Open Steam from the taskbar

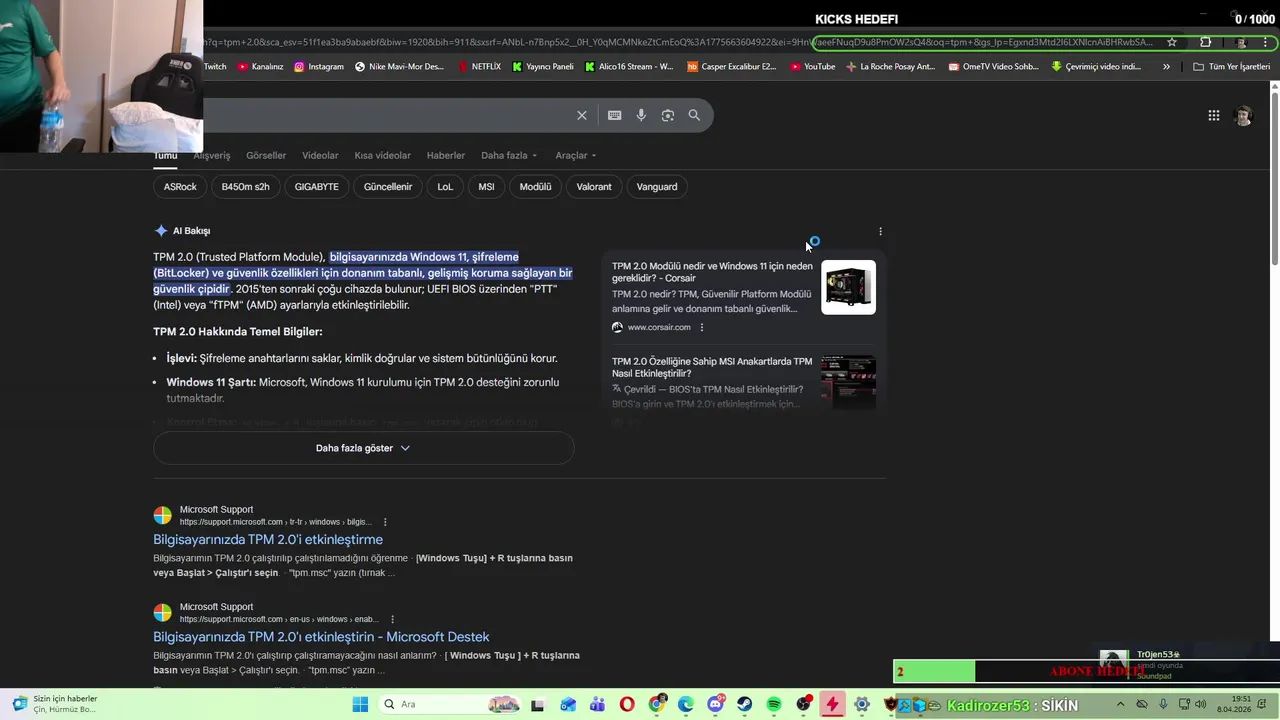(745, 704)
